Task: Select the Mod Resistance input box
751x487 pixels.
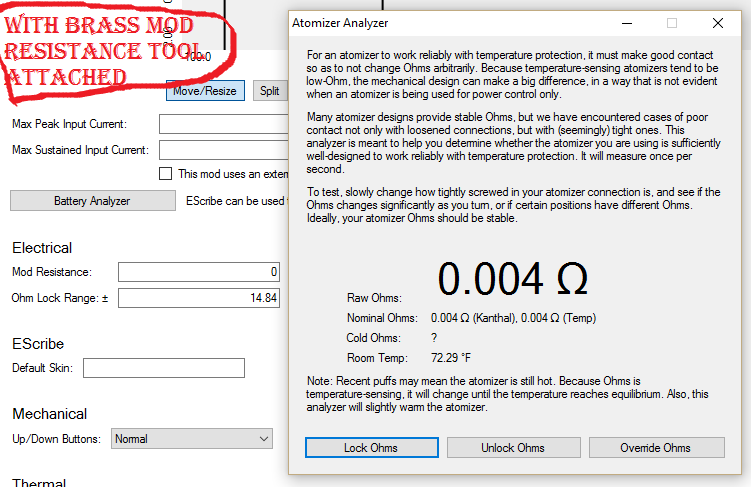Action: pyautogui.click(x=200, y=272)
